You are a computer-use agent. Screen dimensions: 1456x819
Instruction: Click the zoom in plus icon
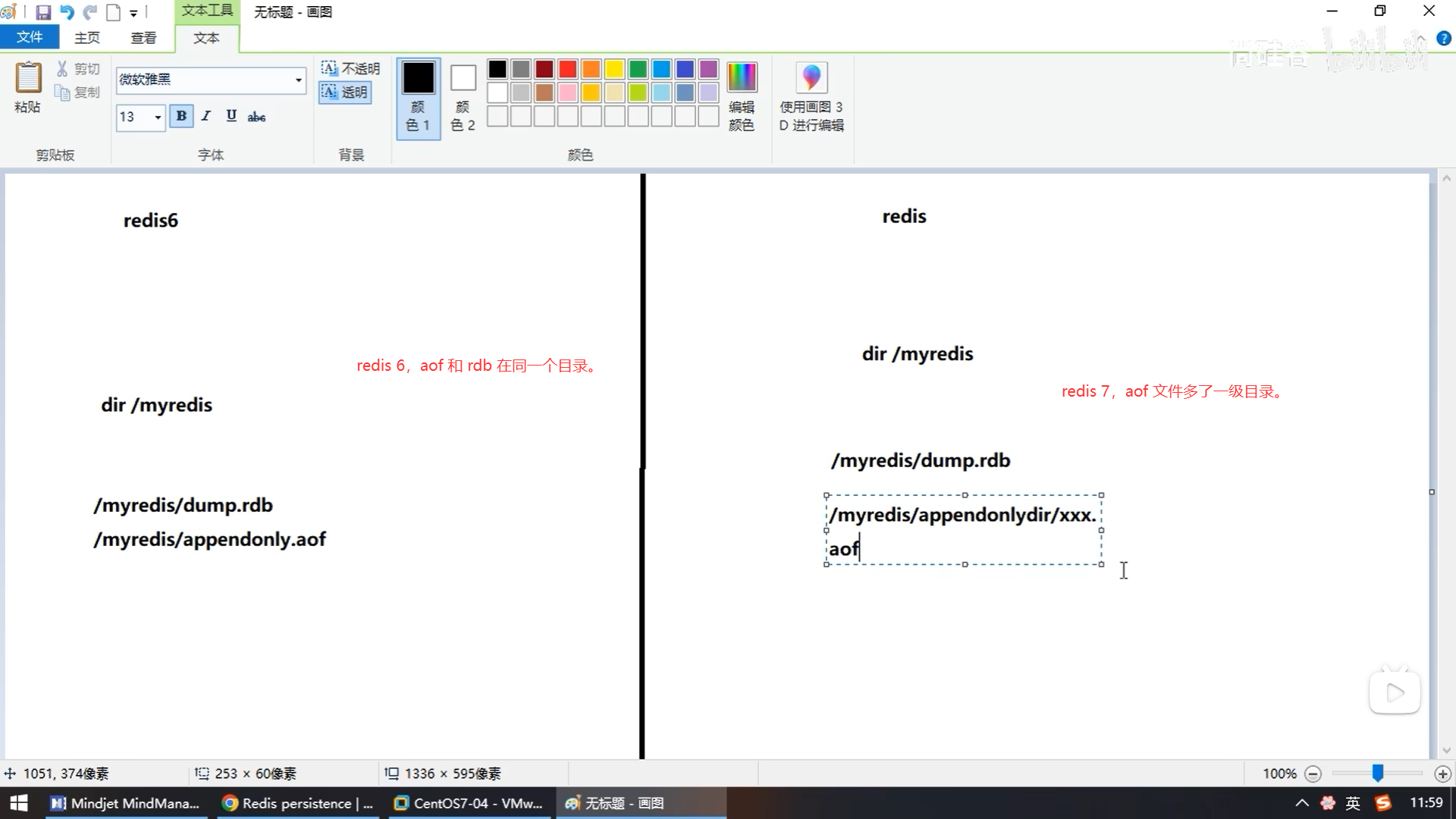1442,773
